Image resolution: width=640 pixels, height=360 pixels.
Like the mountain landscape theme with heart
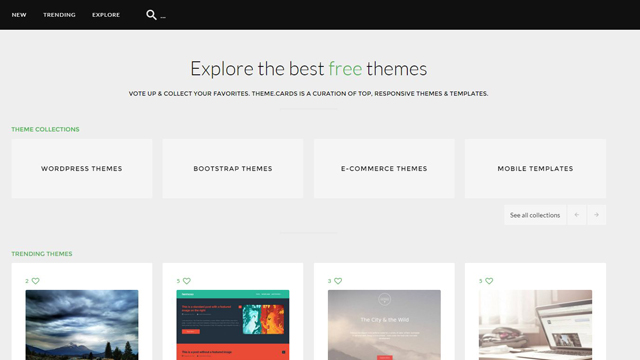tap(36, 281)
